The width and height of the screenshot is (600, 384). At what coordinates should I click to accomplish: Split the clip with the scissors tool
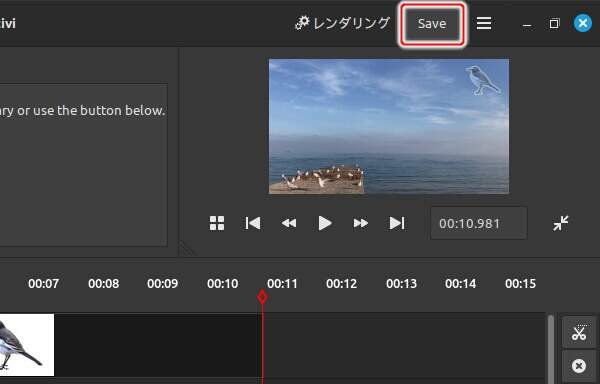click(579, 332)
